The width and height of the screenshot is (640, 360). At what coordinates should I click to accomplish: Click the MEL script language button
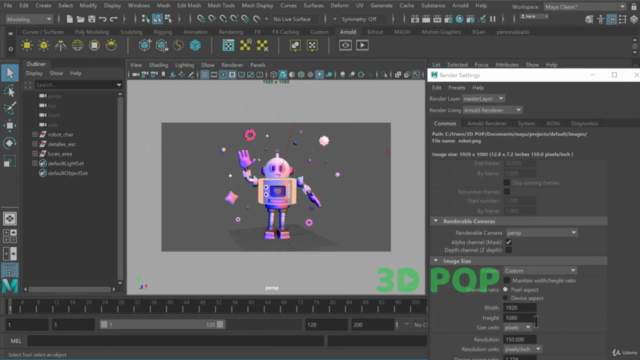pos(16,341)
